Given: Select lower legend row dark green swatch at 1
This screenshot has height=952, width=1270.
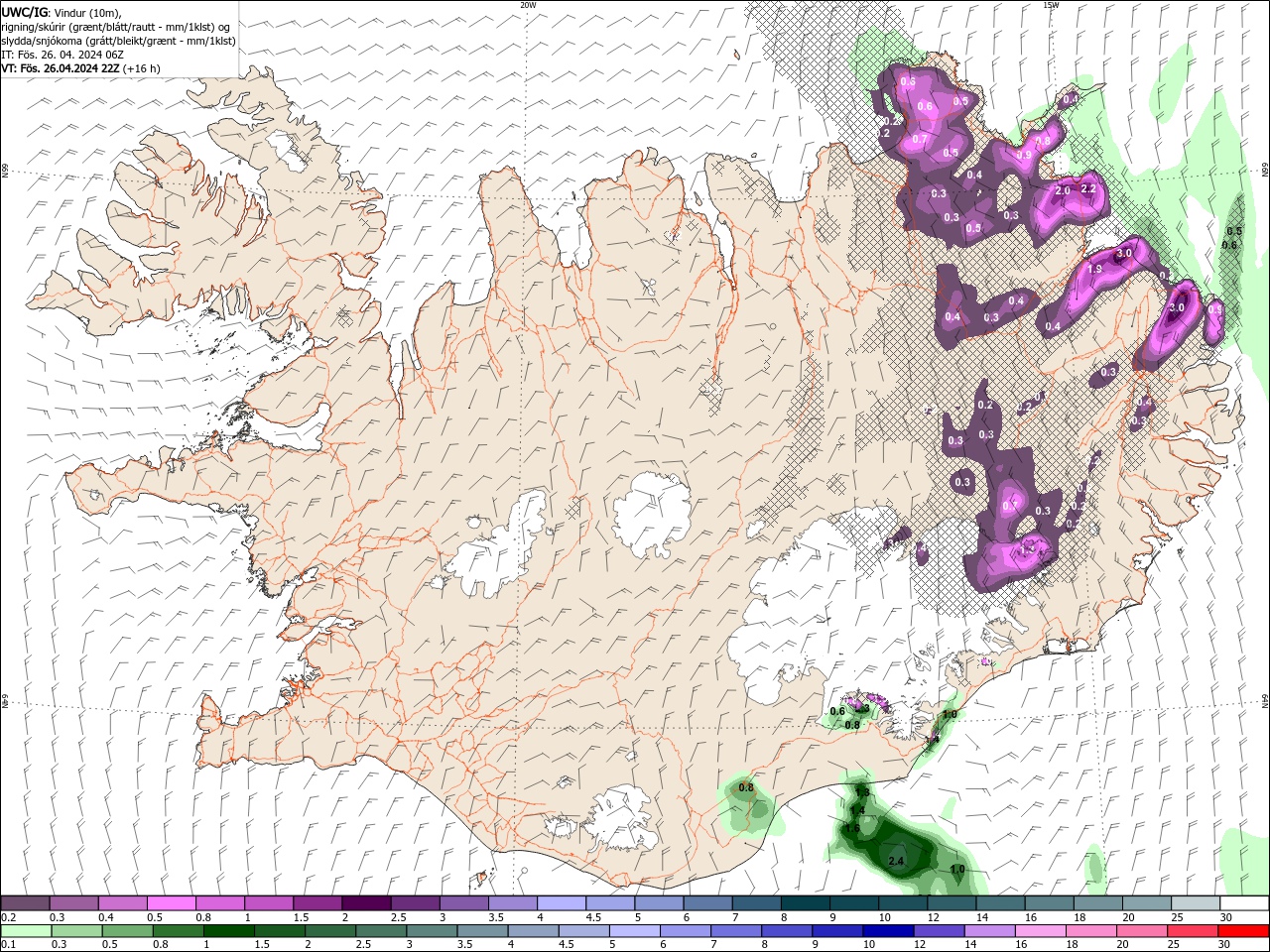Looking at the screenshot, I should pyautogui.click(x=228, y=931).
